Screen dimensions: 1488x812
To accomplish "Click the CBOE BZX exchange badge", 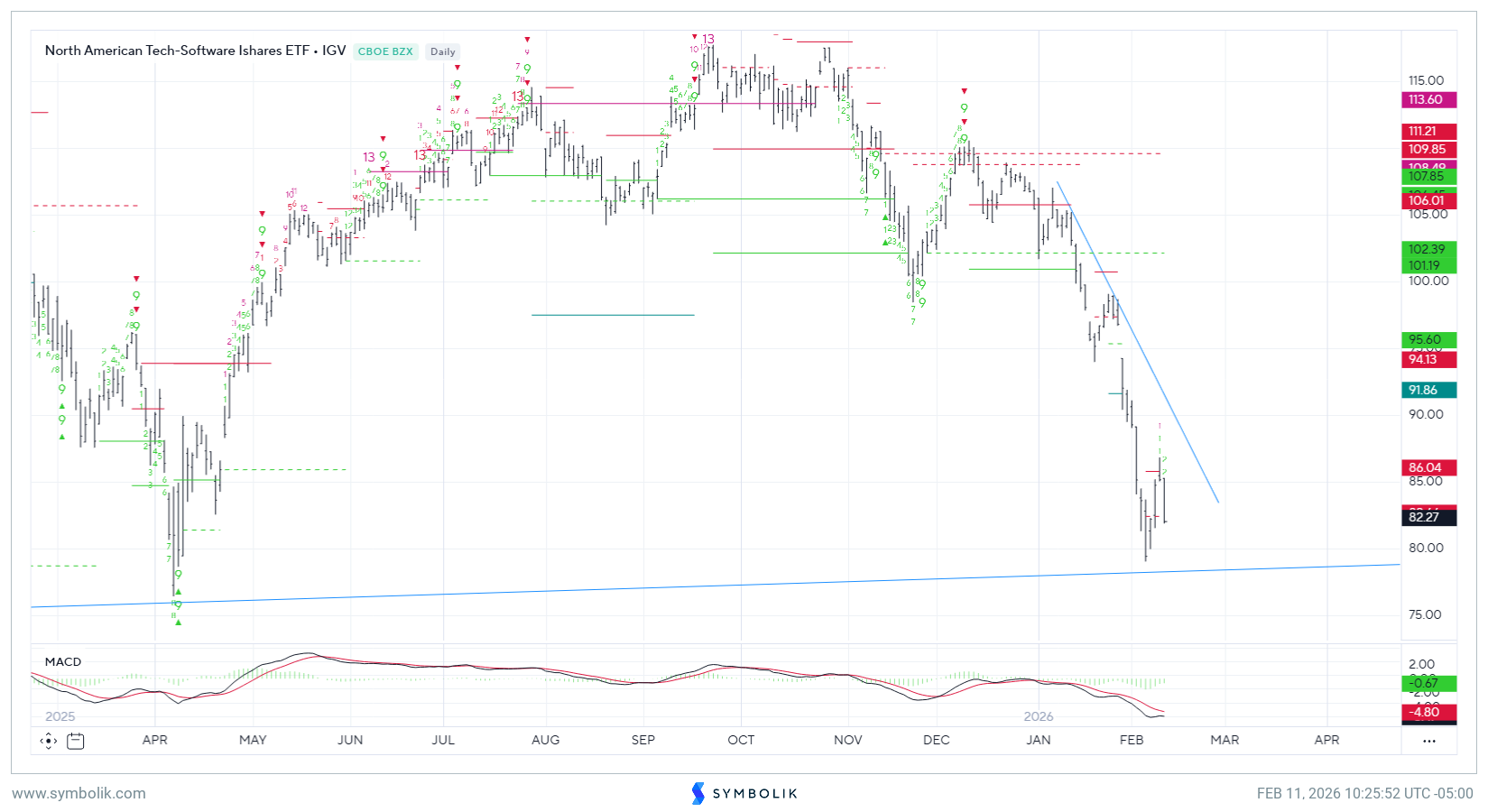I will 385,51.
